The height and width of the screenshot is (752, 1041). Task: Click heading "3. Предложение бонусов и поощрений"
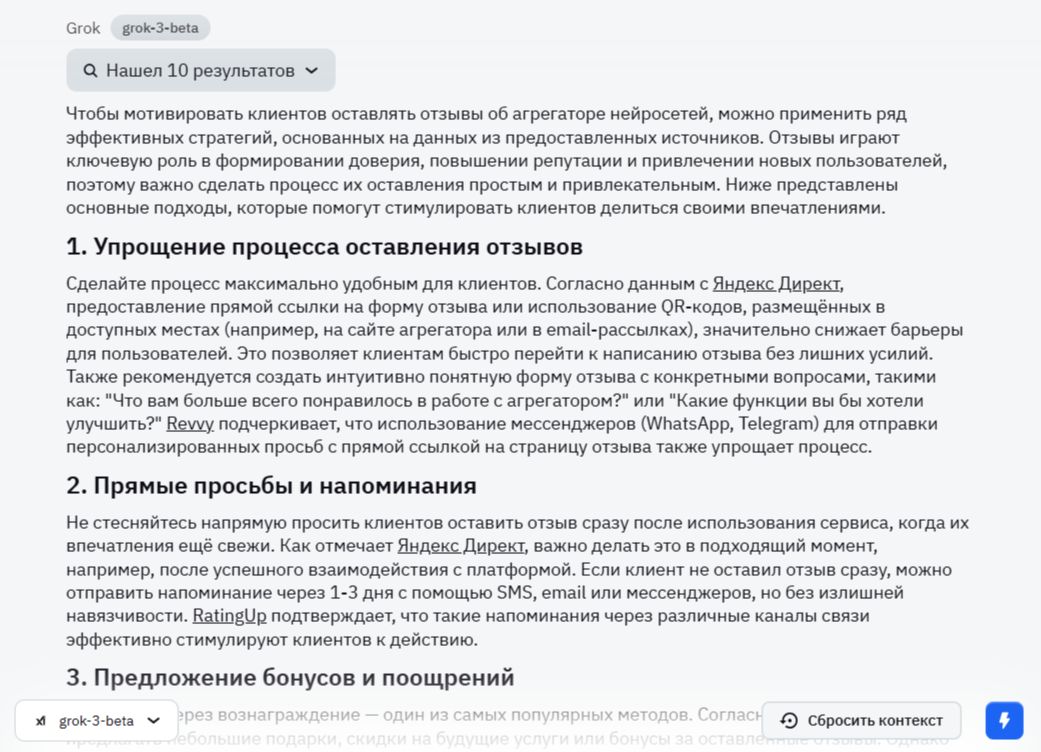click(290, 677)
